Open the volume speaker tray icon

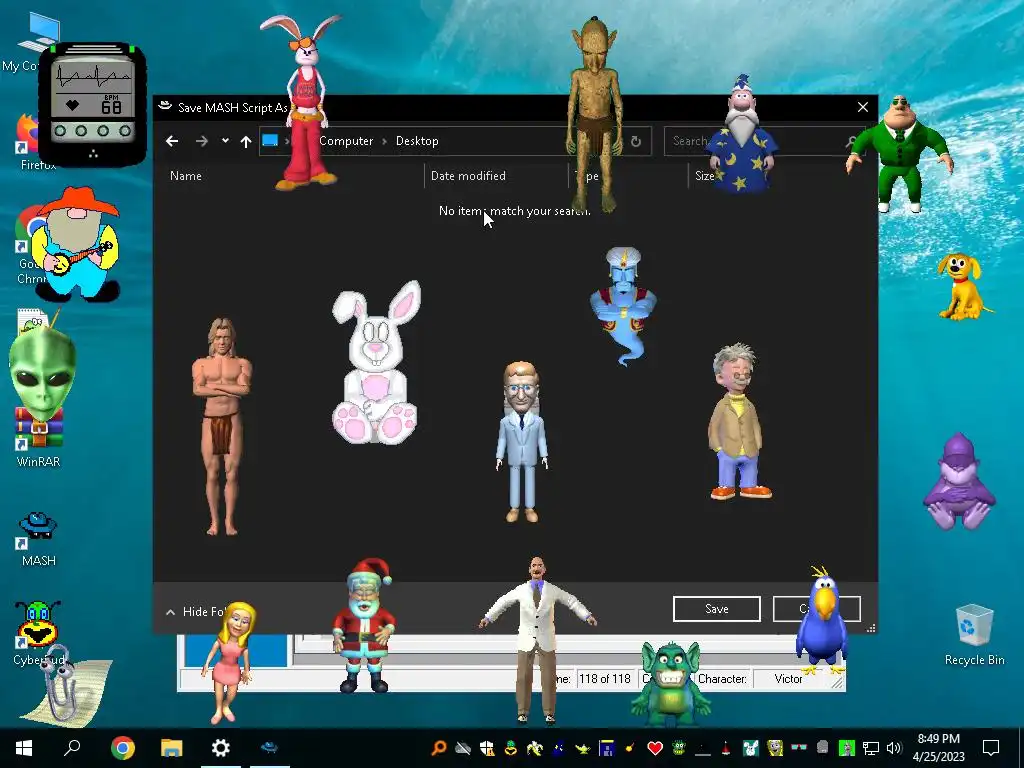click(894, 748)
